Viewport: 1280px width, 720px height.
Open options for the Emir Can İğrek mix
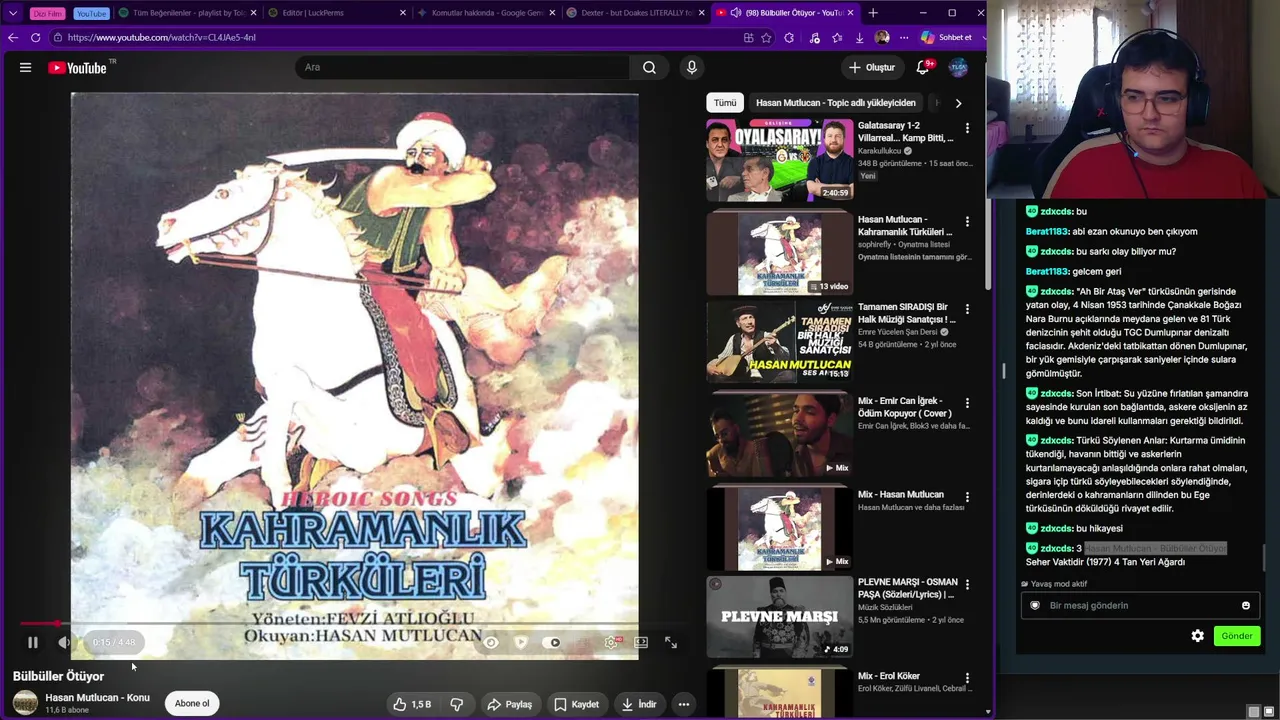point(967,403)
